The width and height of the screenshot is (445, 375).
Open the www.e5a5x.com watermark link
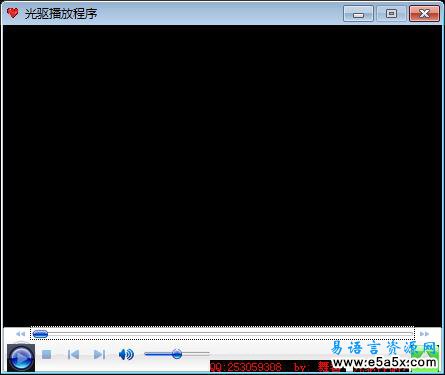pos(385,363)
